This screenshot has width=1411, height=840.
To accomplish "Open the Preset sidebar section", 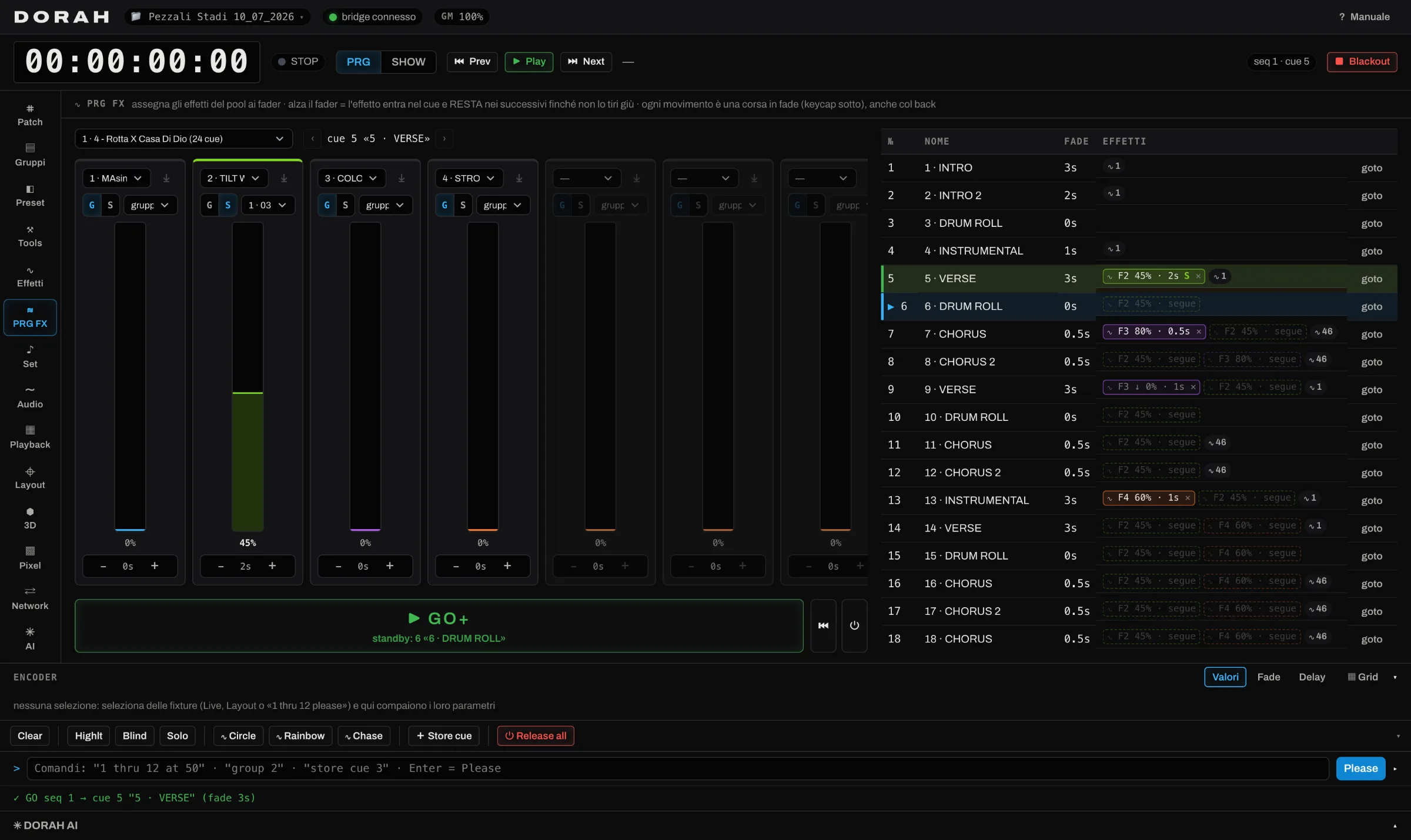I will click(x=30, y=196).
